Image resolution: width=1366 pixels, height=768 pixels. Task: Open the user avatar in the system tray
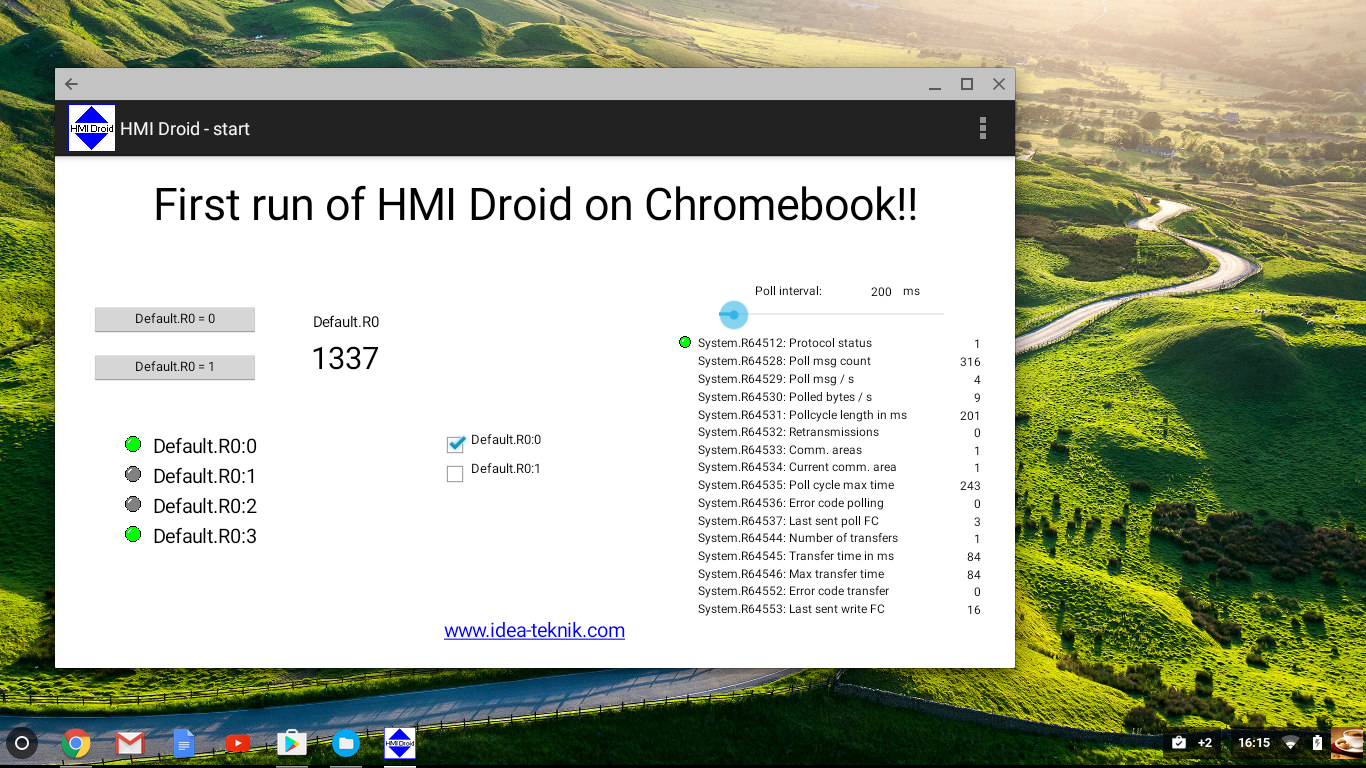tap(1346, 743)
